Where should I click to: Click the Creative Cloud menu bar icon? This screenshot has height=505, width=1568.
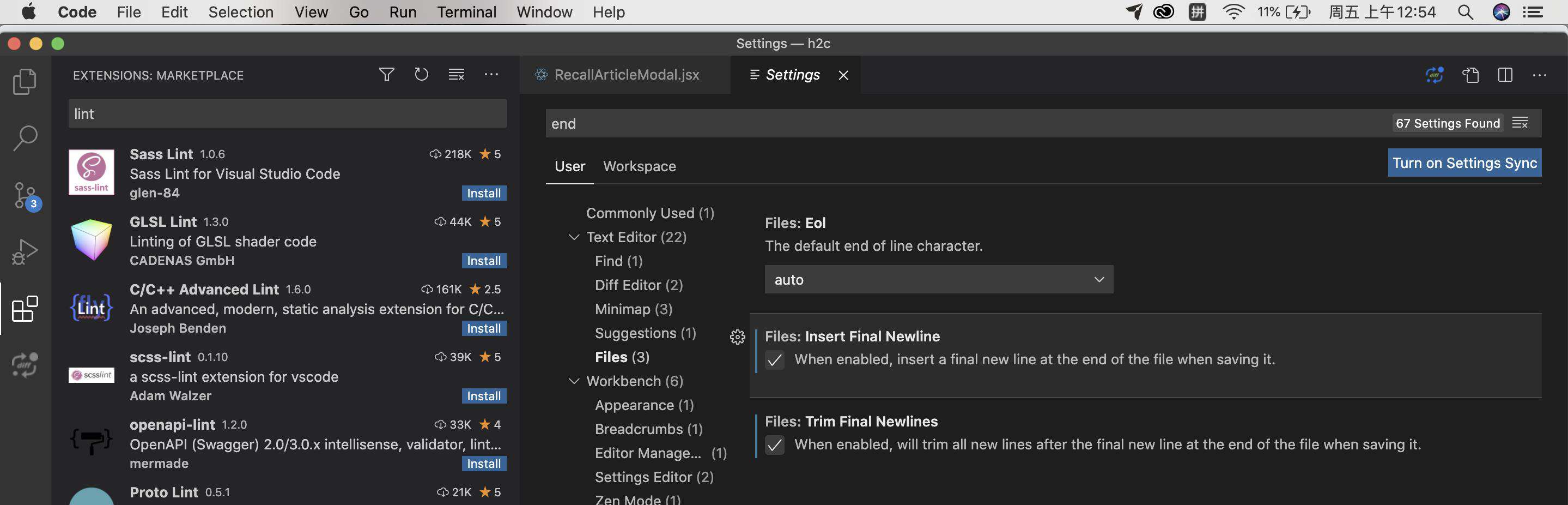coord(1163,12)
